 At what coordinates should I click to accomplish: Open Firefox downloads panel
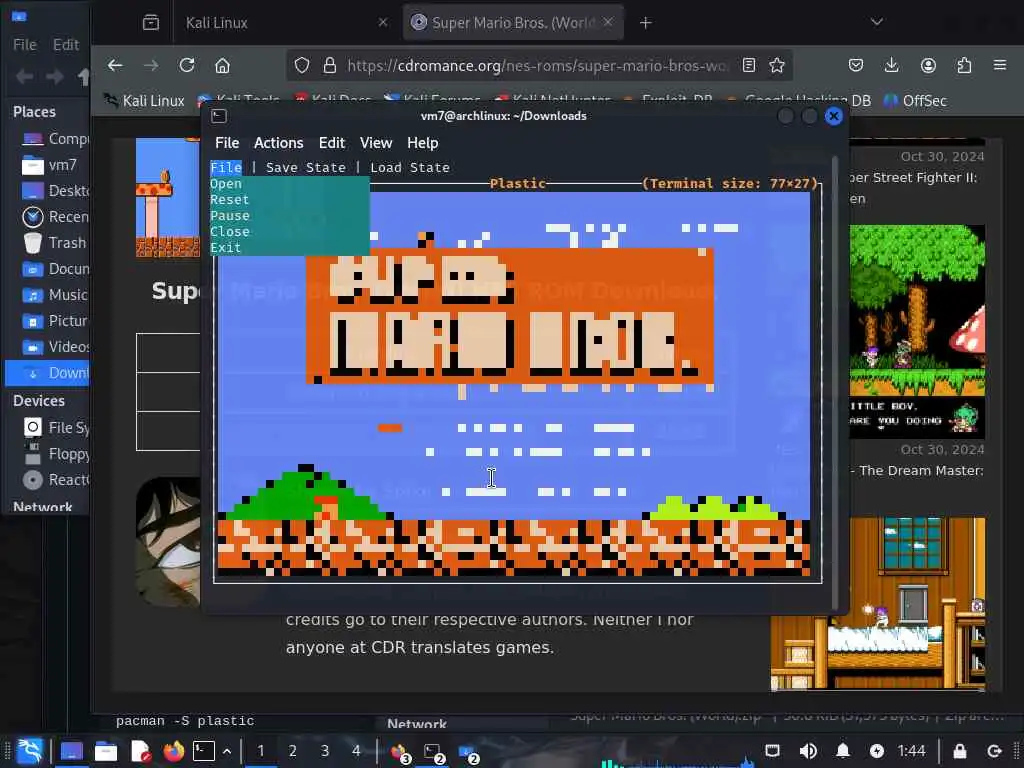coord(891,65)
